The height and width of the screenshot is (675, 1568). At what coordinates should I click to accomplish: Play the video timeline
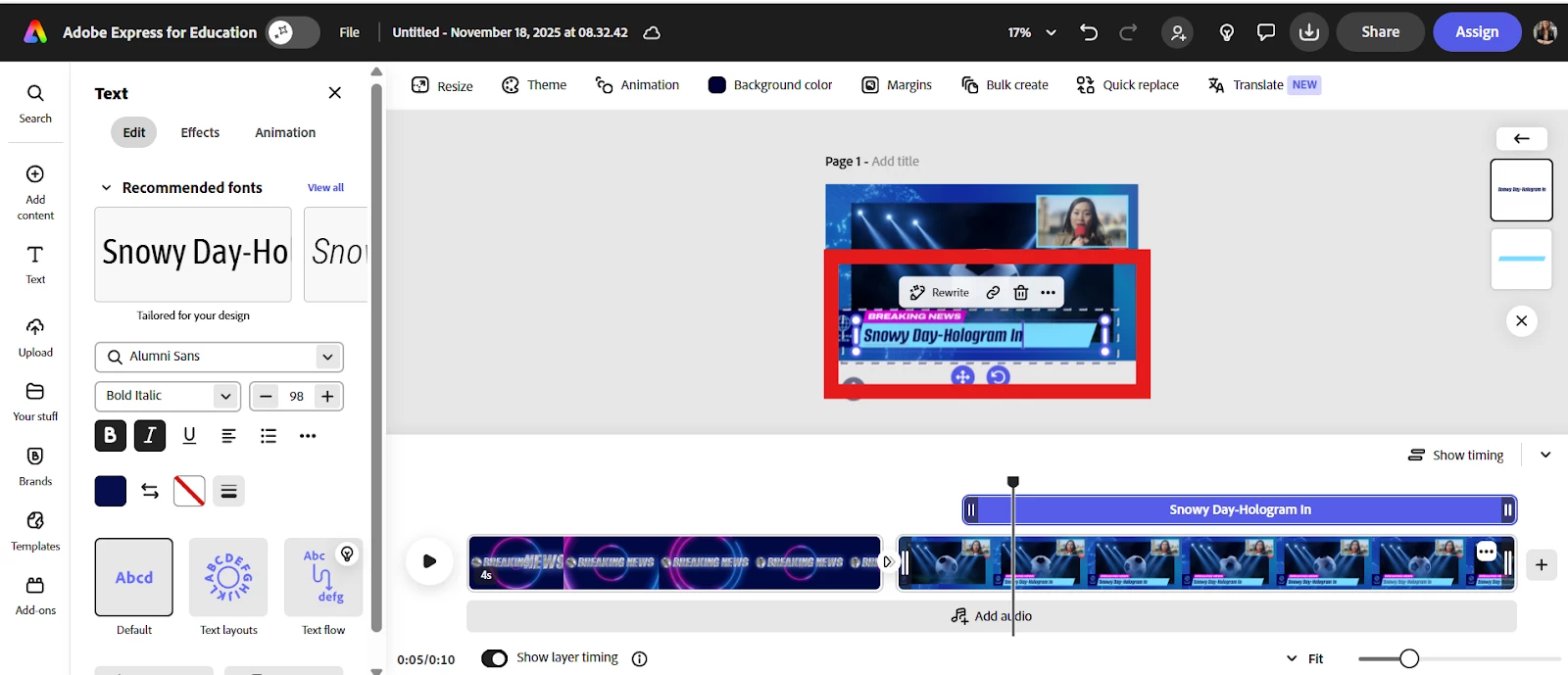coord(429,561)
